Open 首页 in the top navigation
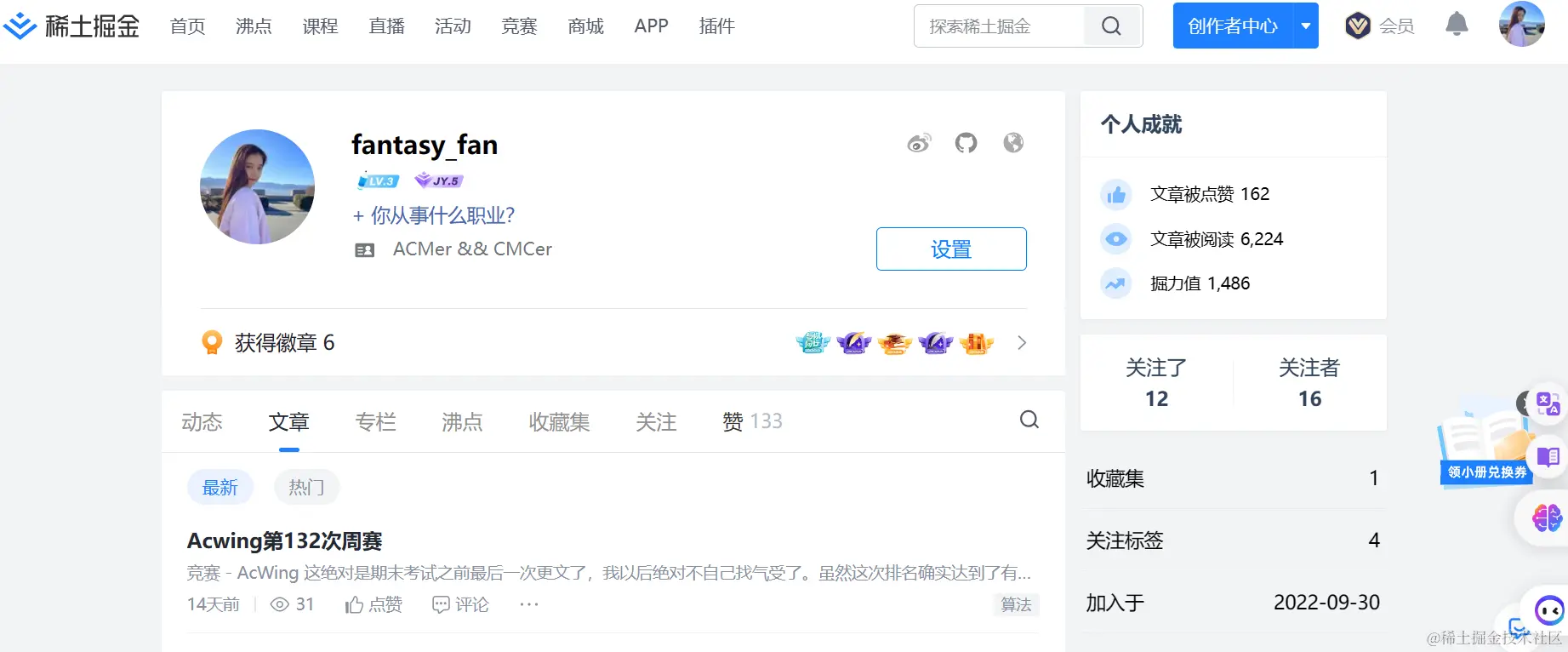Screen dimensions: 1568x652 click(x=187, y=26)
